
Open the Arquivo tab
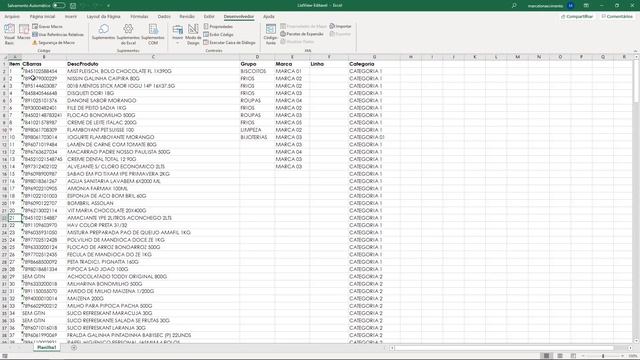[12, 17]
